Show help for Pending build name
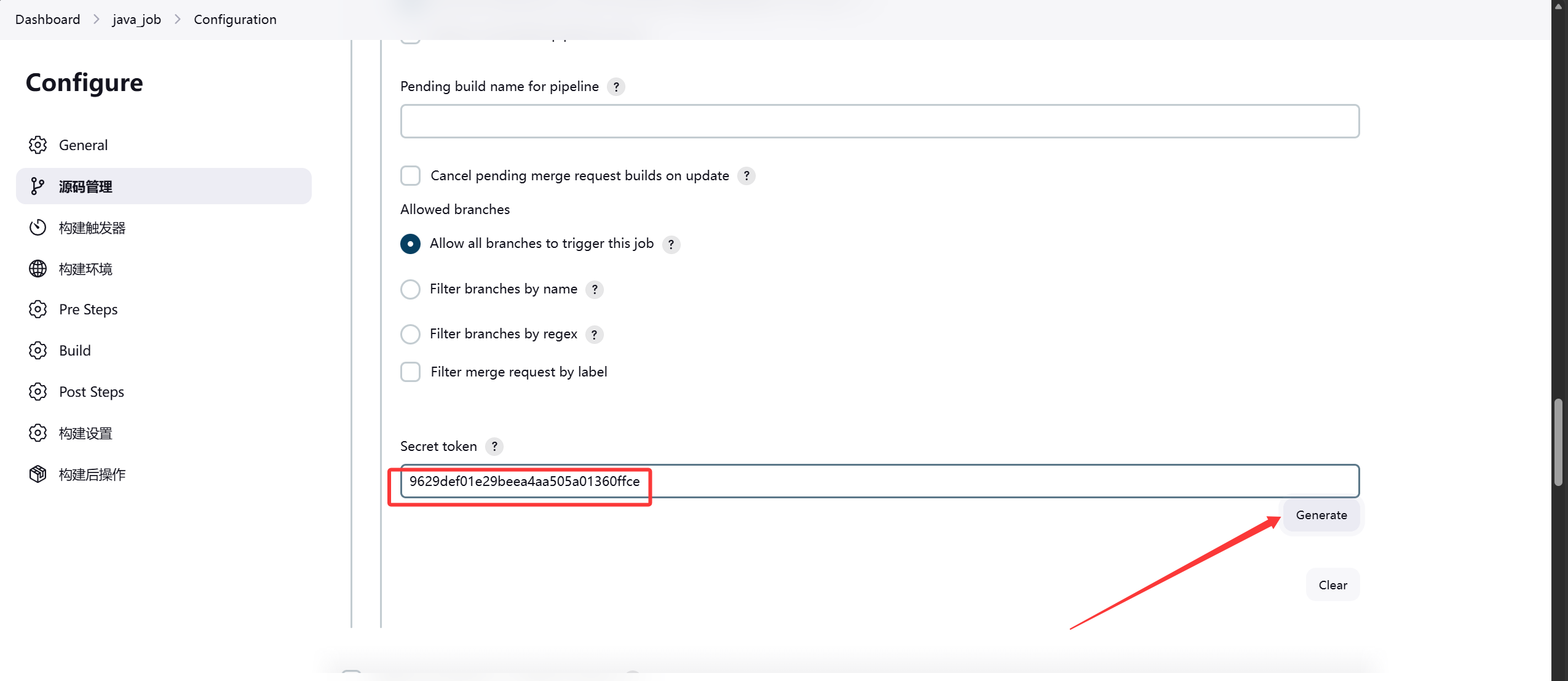Viewport: 1568px width, 681px height. [616, 87]
